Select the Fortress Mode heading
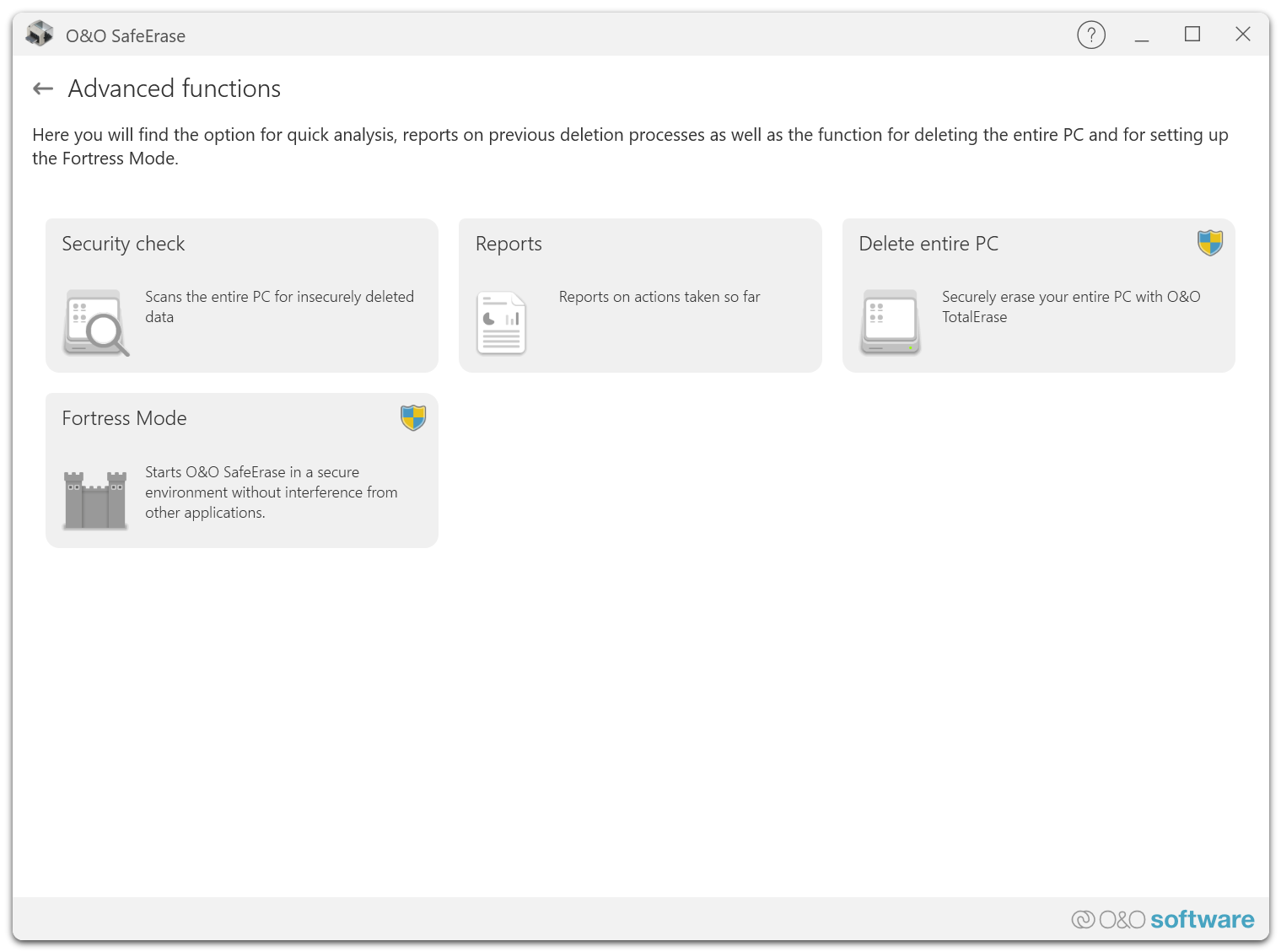The image size is (1281, 952). pyautogui.click(x=124, y=418)
